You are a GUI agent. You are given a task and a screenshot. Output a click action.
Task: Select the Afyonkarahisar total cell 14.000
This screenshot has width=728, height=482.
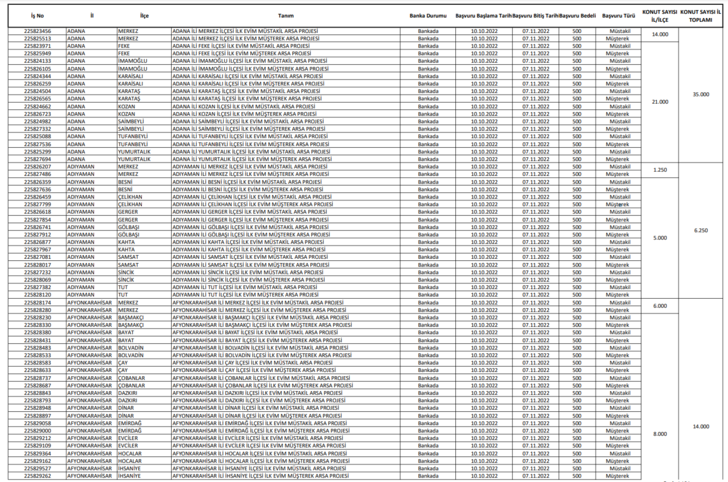pos(701,426)
